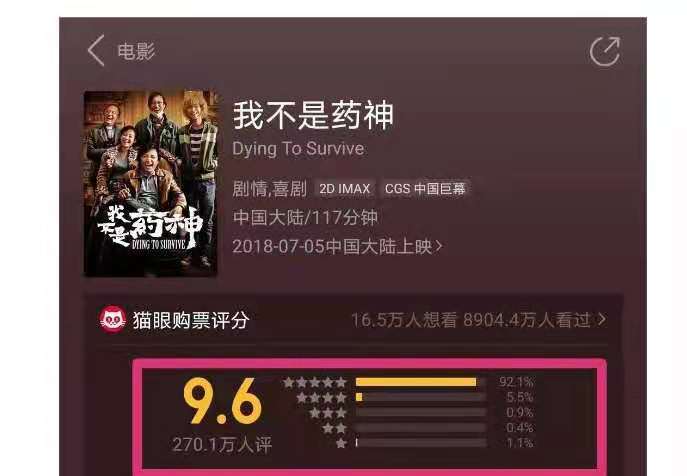Expand release date 2018-07-05中国大陆上映
687x476 pixels.
337,247
